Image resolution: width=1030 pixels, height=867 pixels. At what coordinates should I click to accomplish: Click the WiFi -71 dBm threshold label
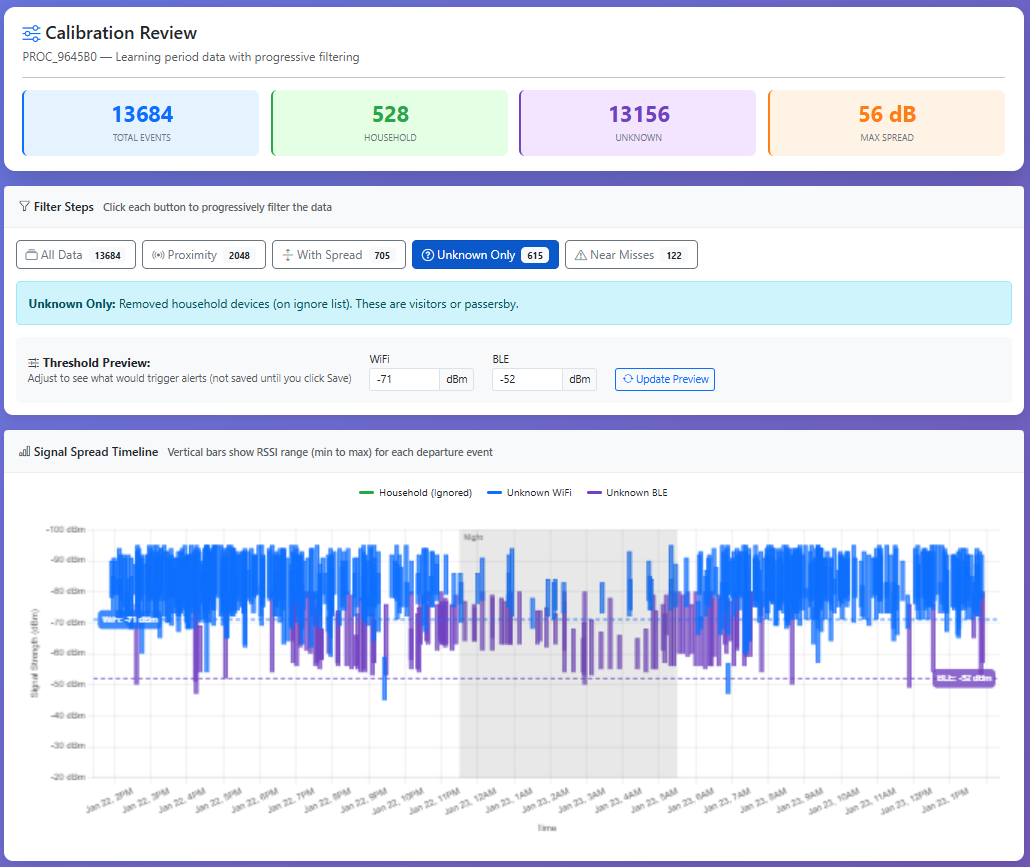tap(130, 619)
